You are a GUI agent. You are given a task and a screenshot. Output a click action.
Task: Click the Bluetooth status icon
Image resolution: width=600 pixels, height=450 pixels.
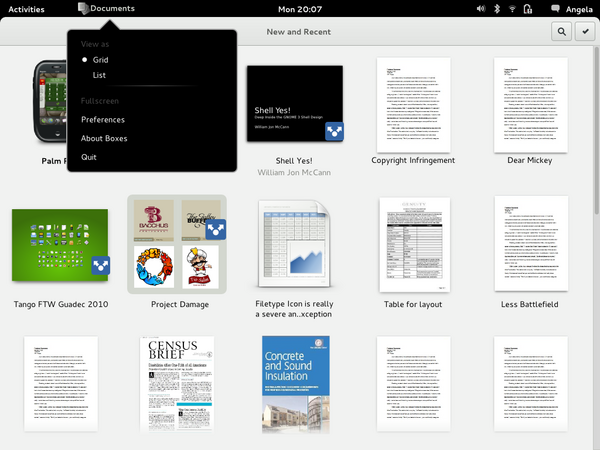click(x=495, y=9)
